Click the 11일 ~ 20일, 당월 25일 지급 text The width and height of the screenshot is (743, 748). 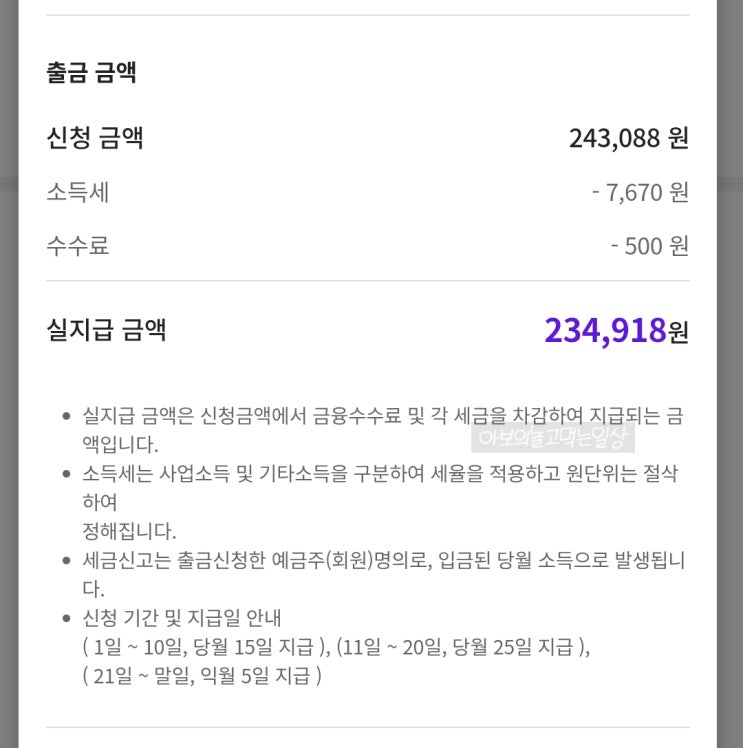tap(463, 647)
